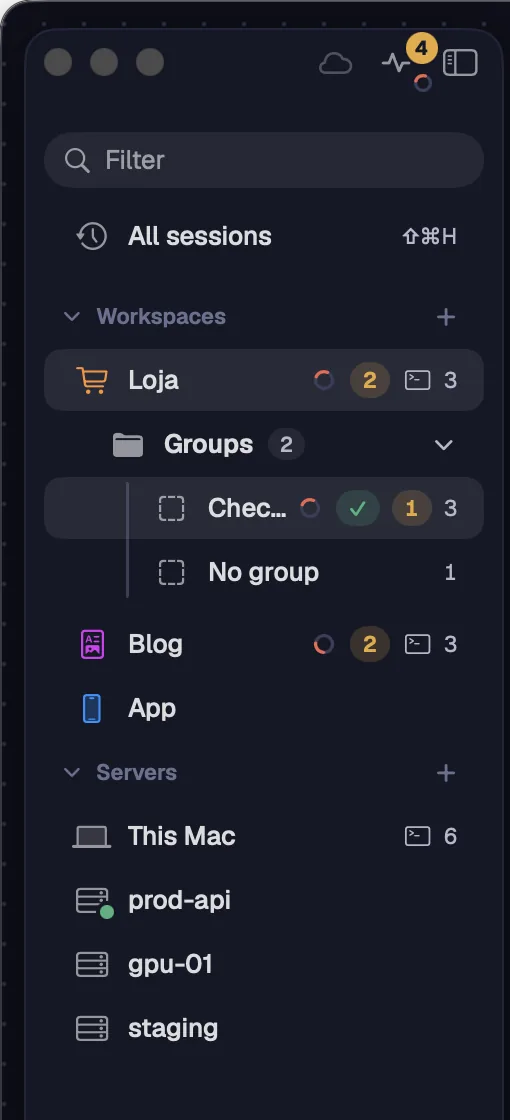Toggle the sidebar panel icon
Viewport: 510px width, 1120px height.
tap(461, 63)
